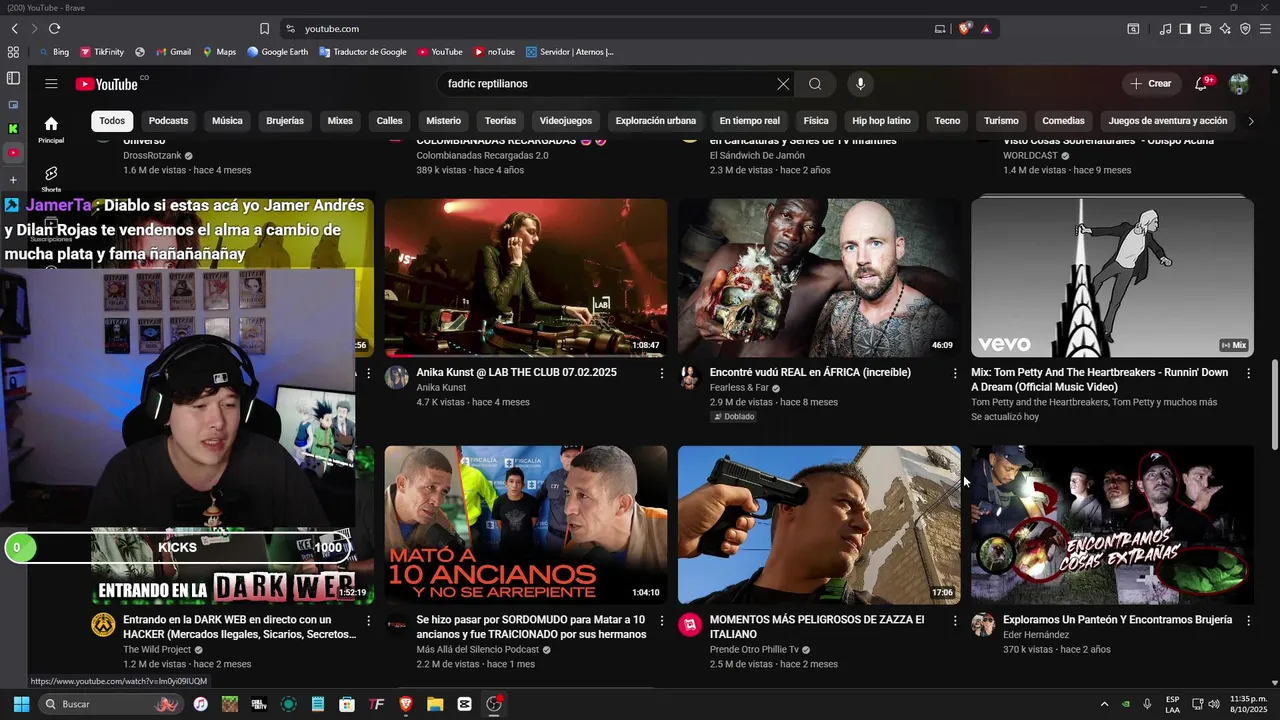Open the Anika Kunst channel avatar
1280x720 pixels.
(x=397, y=377)
